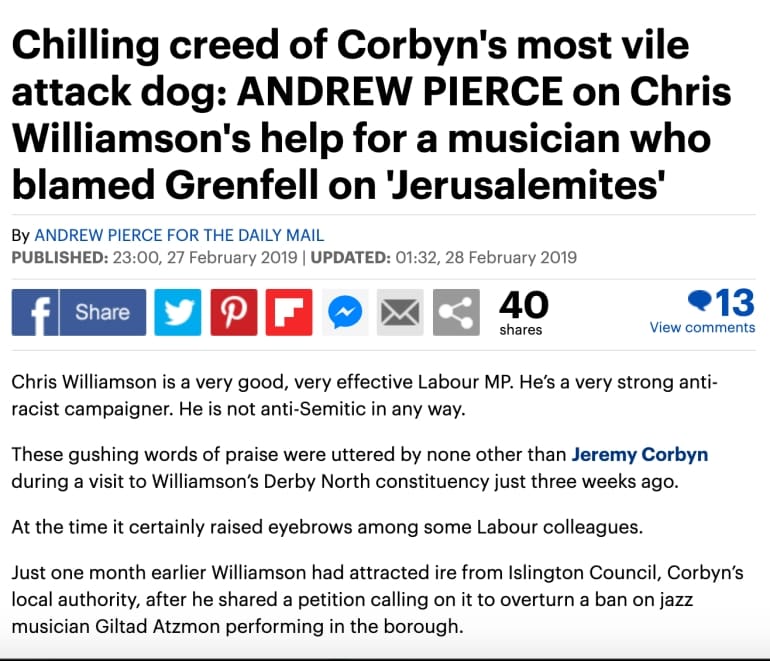The height and width of the screenshot is (661, 770).
Task: Open the generic share options icon
Action: (456, 312)
